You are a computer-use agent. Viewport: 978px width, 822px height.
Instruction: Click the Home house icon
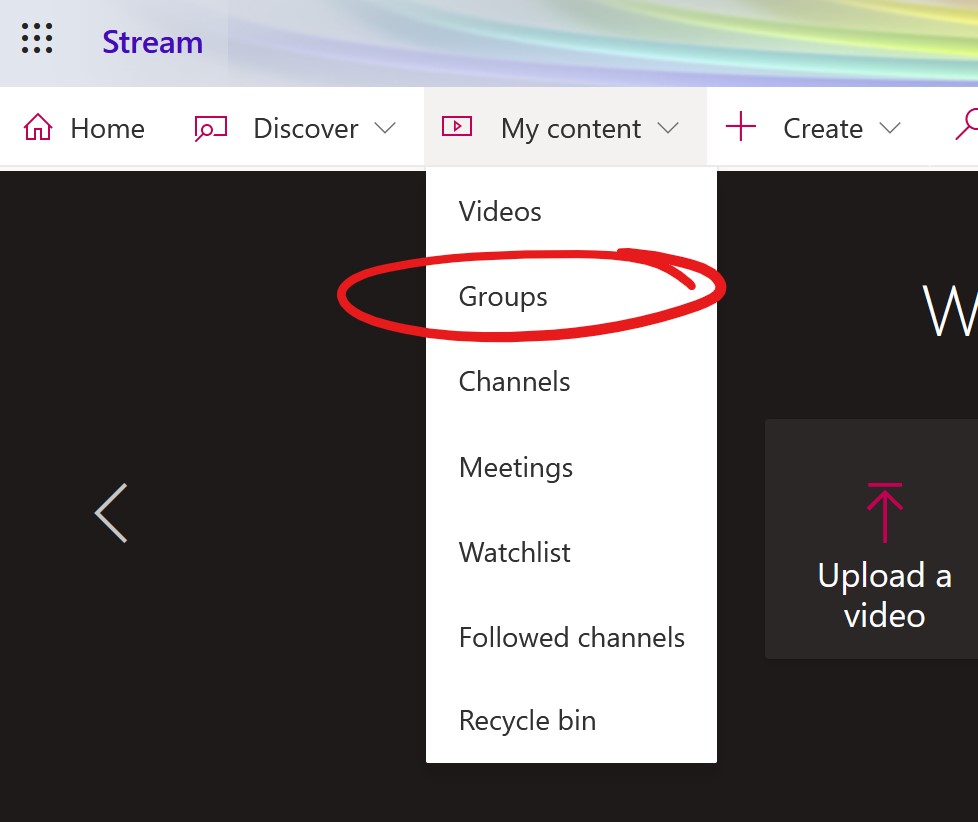pos(36,127)
